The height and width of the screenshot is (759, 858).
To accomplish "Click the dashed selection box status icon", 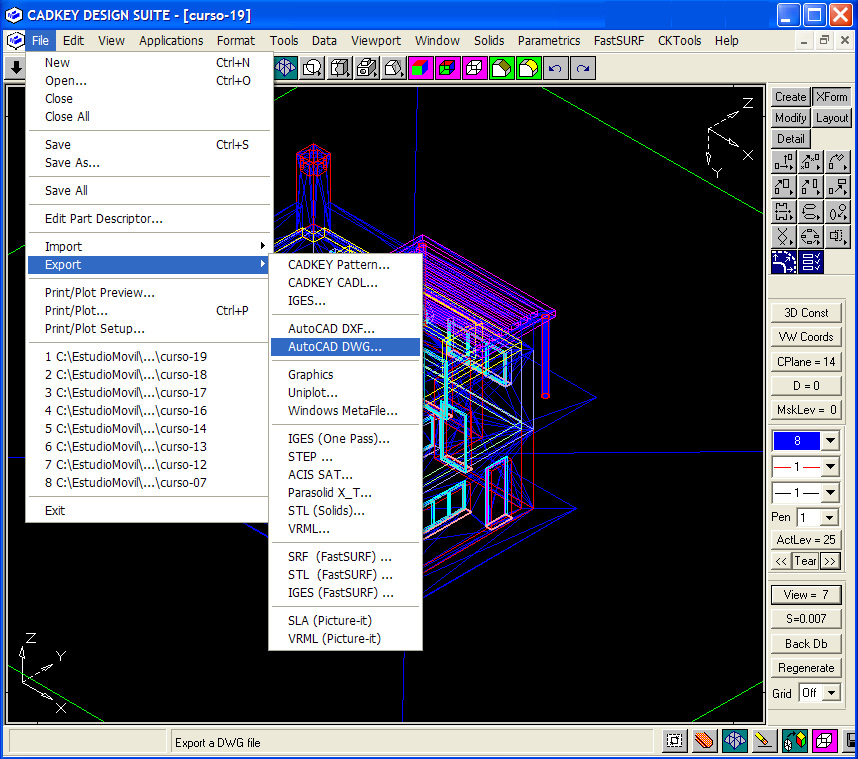I will 675,741.
